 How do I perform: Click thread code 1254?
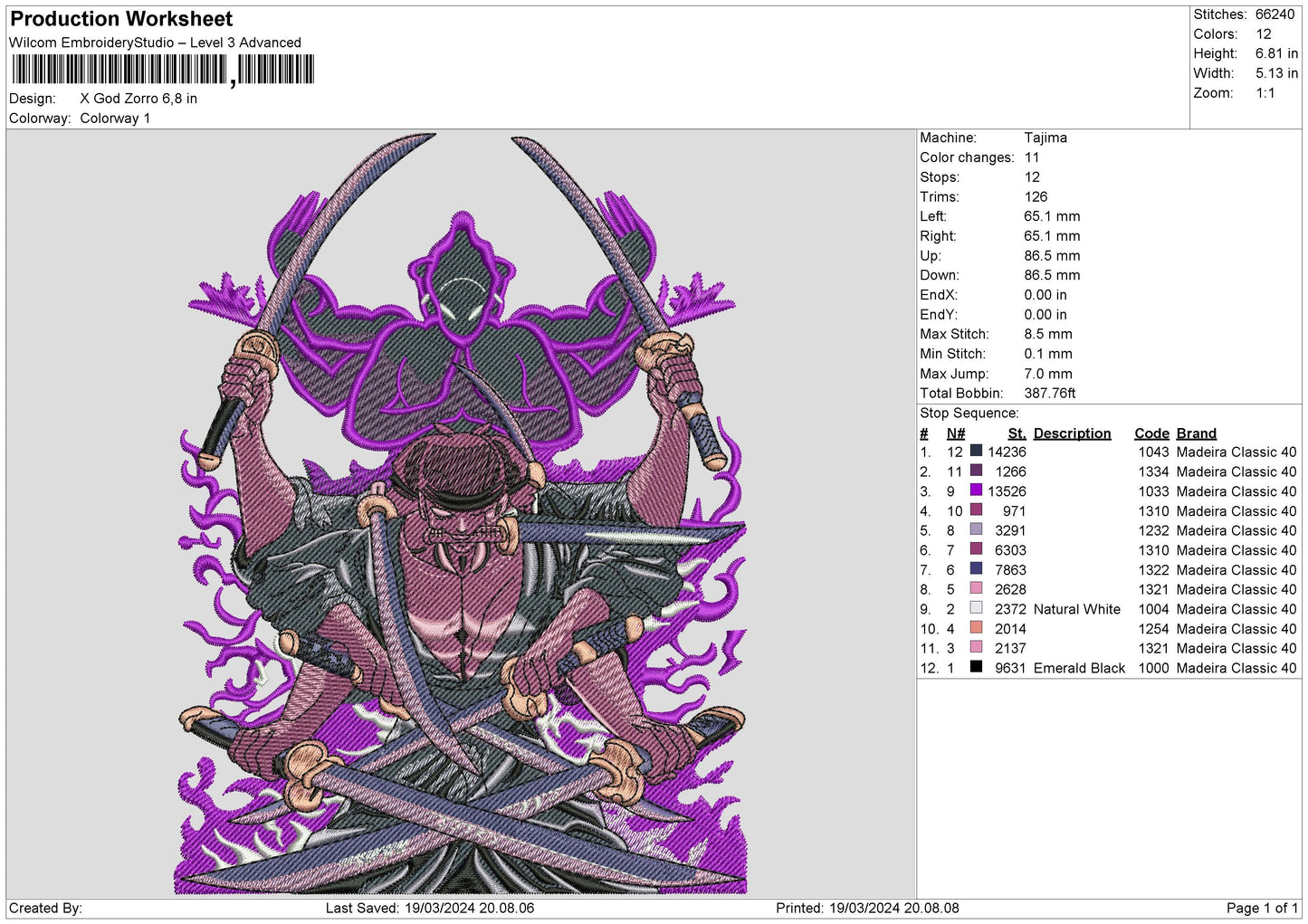point(1153,629)
